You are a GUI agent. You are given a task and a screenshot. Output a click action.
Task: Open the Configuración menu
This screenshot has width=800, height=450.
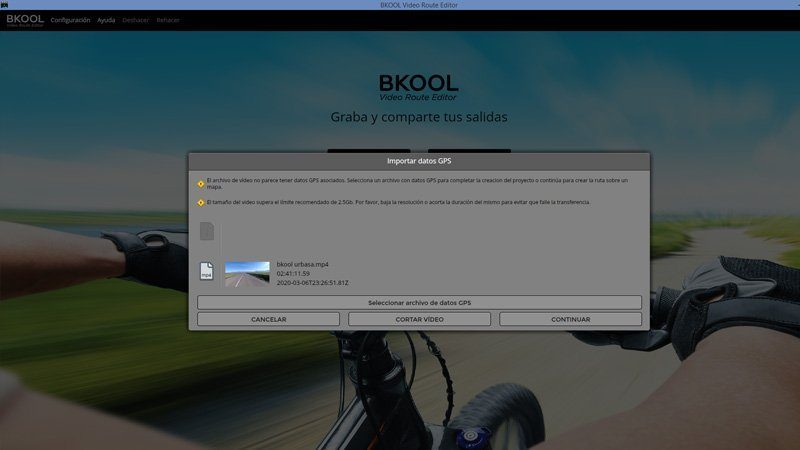pos(70,20)
